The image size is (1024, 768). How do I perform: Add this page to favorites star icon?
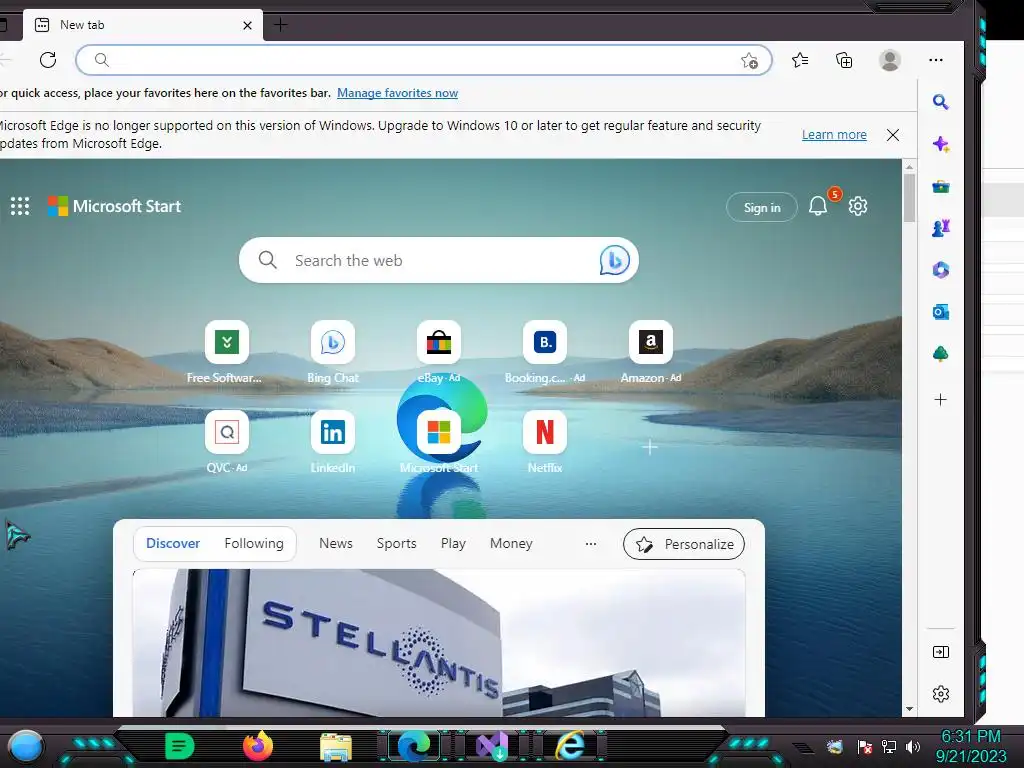[x=749, y=61]
